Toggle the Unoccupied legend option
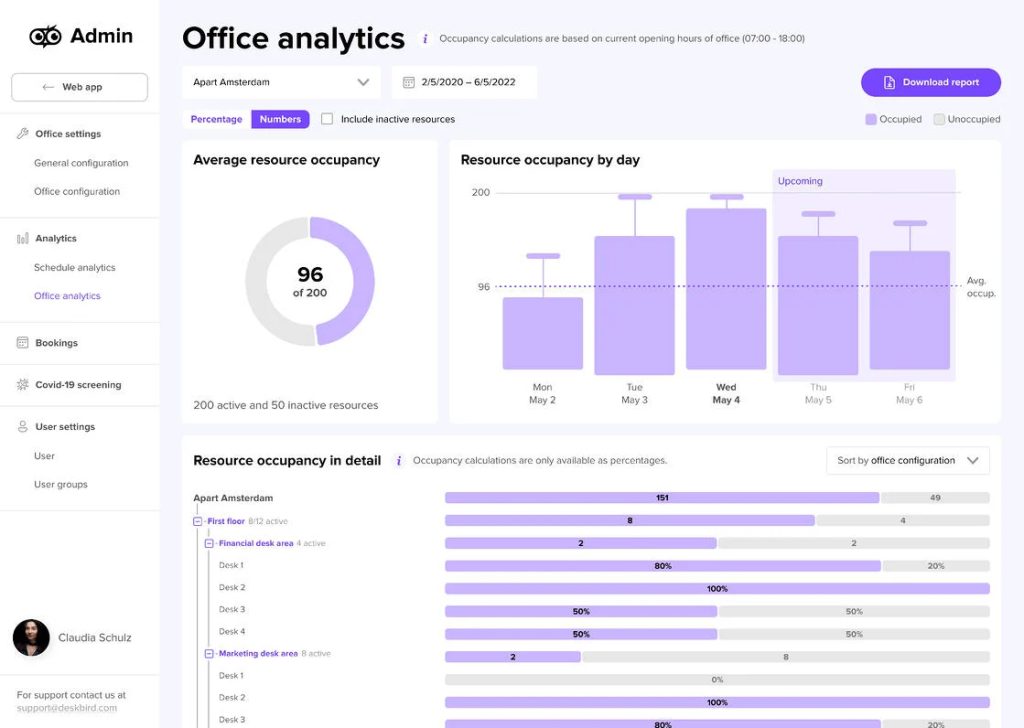 tap(939, 118)
